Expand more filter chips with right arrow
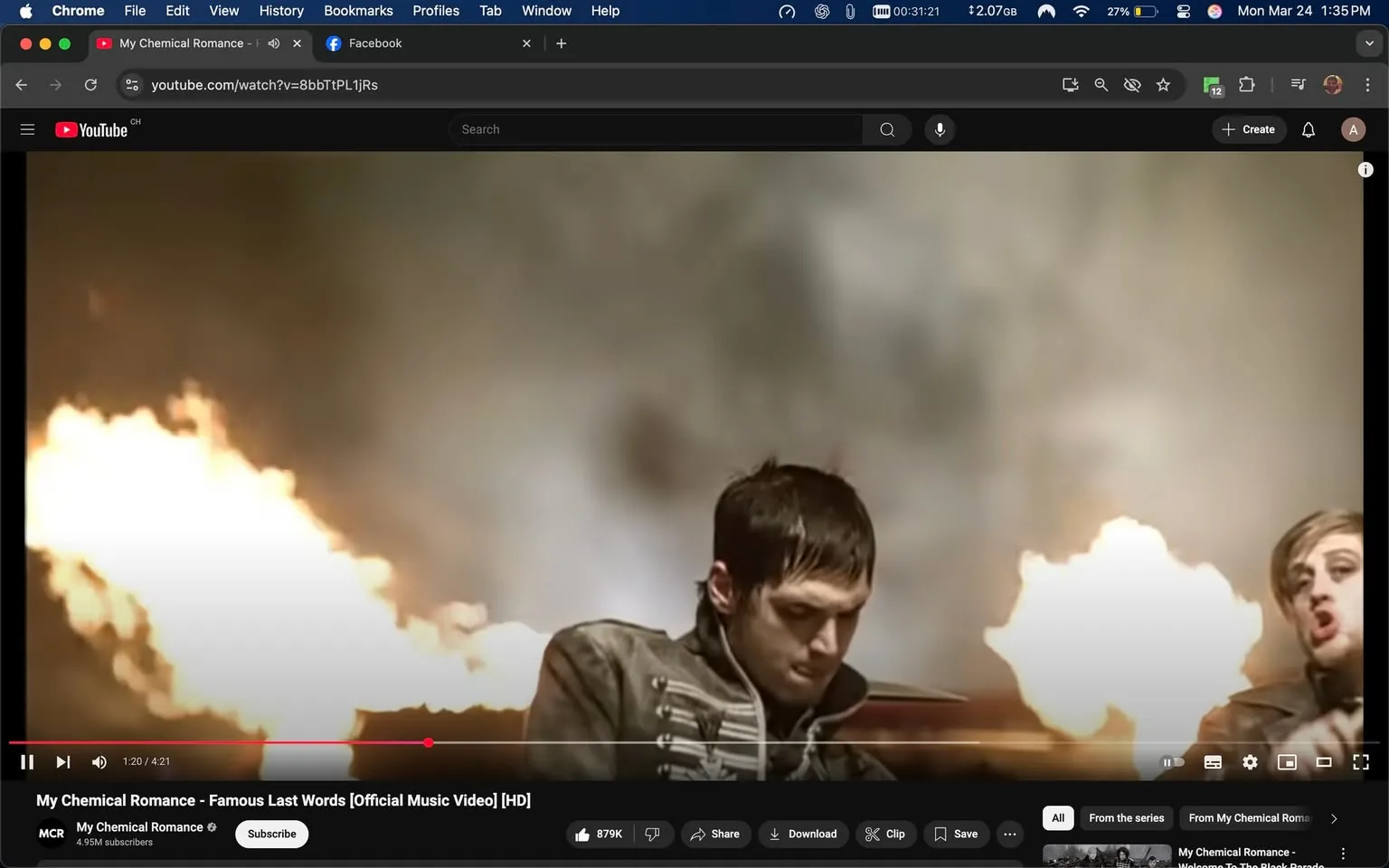This screenshot has height=868, width=1389. (1333, 818)
